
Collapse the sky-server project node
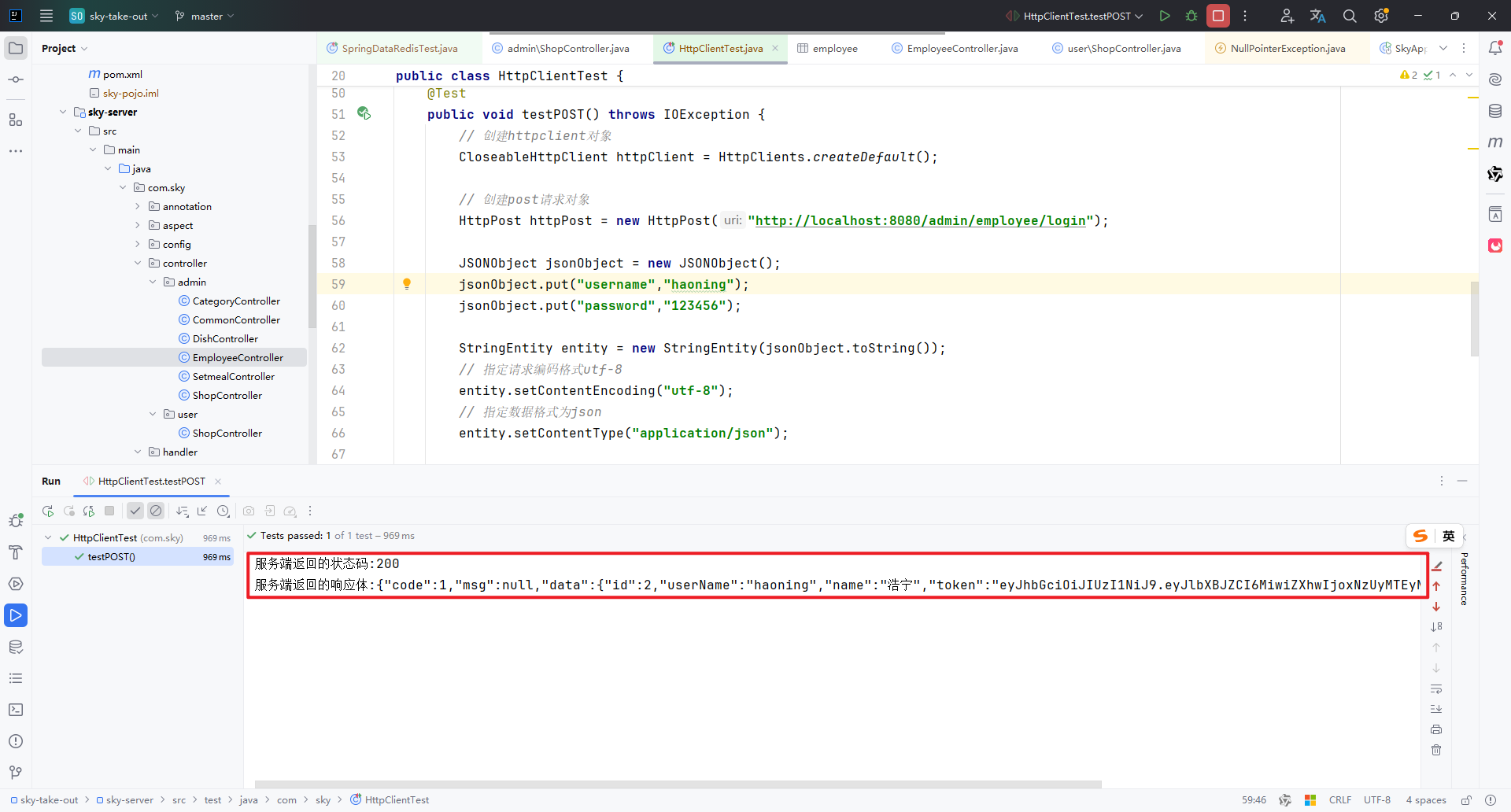click(x=63, y=112)
